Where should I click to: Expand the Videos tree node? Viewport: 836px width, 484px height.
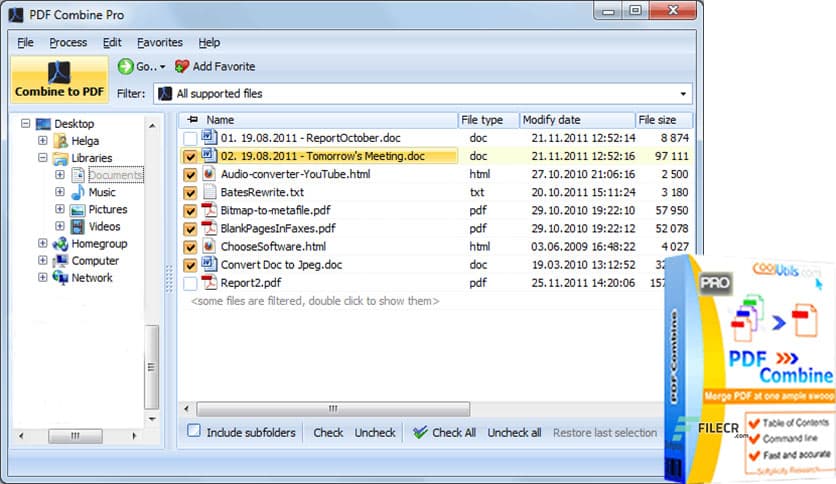(60, 226)
